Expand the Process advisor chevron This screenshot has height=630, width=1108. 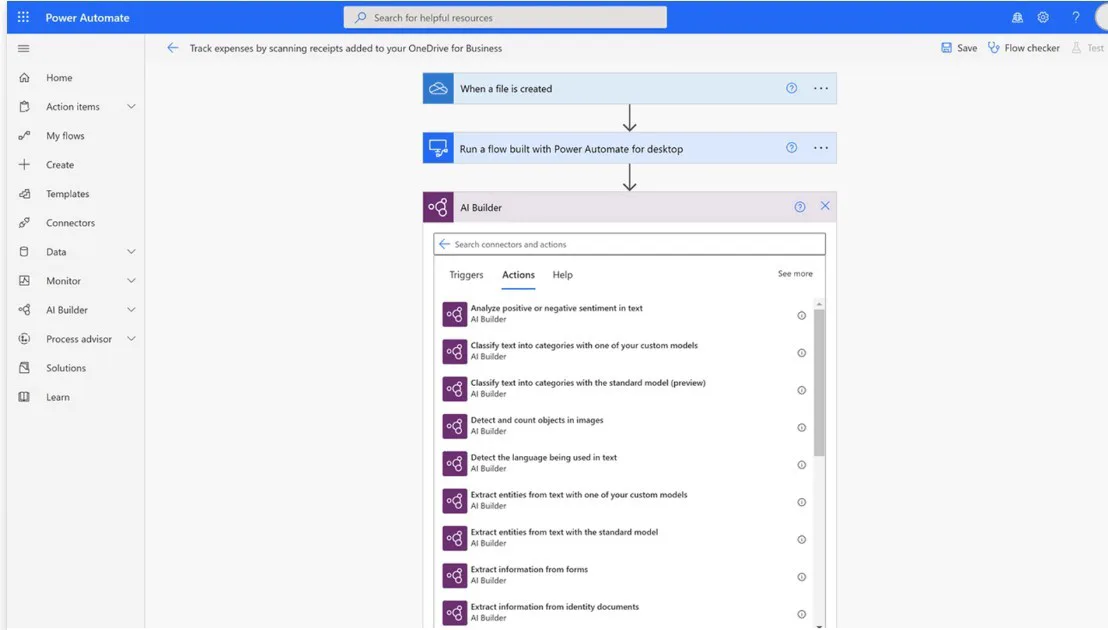131,338
